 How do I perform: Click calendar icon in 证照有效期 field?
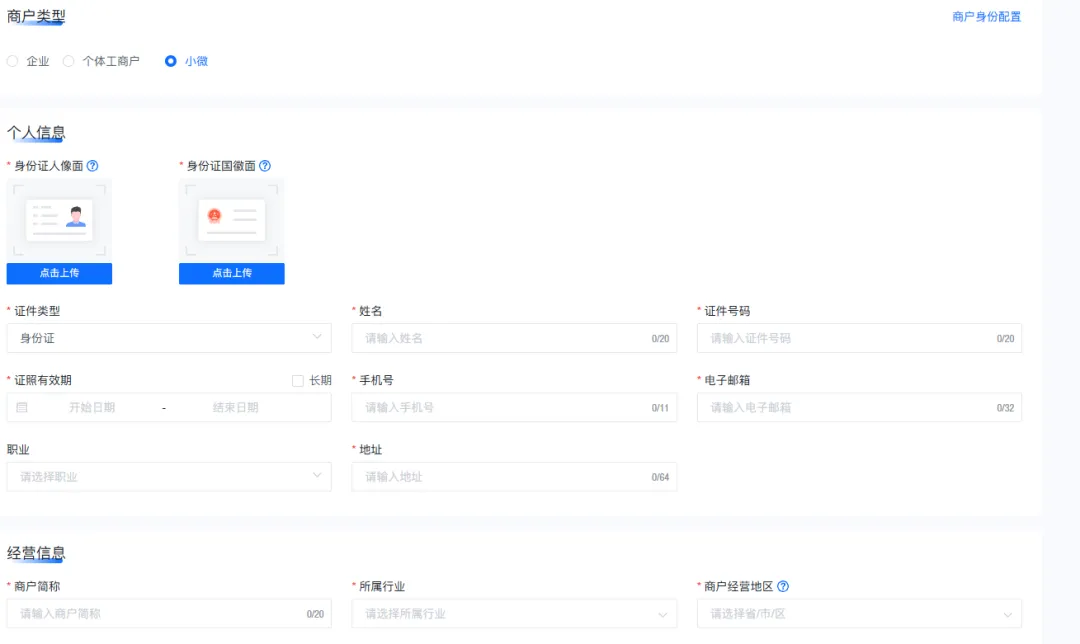22,408
